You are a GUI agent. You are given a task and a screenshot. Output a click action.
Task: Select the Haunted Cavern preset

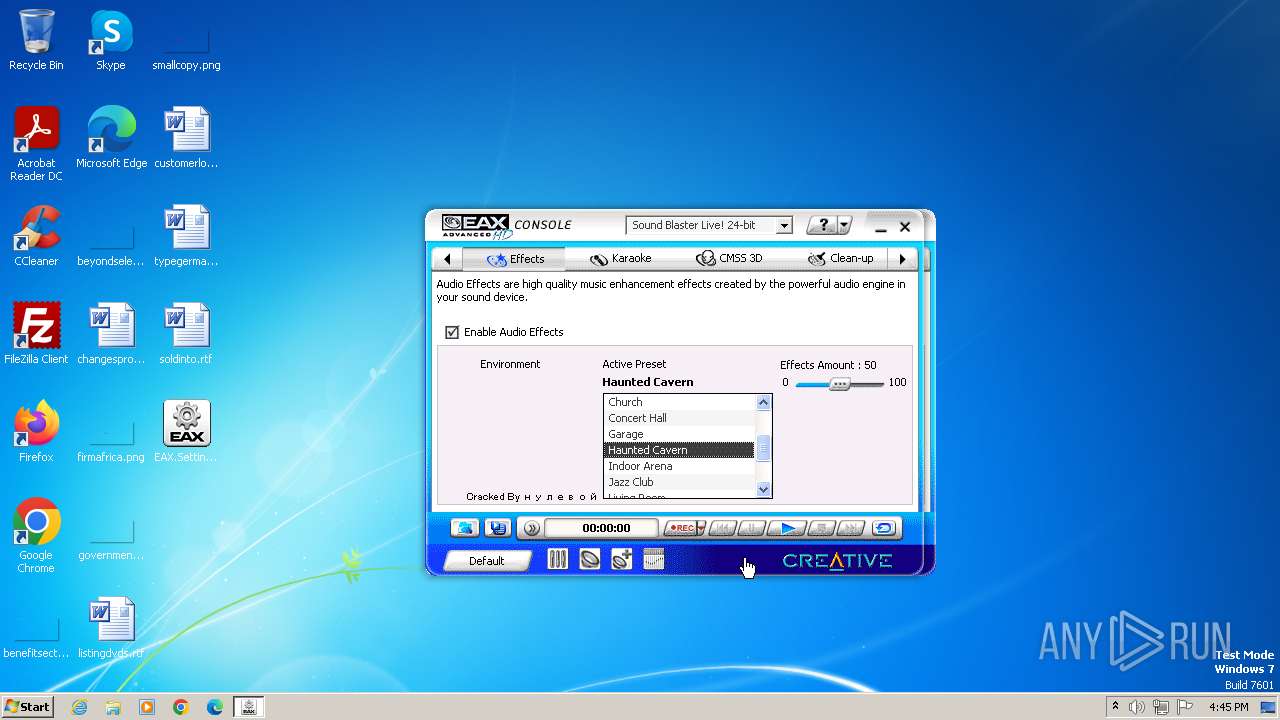pyautogui.click(x=679, y=450)
